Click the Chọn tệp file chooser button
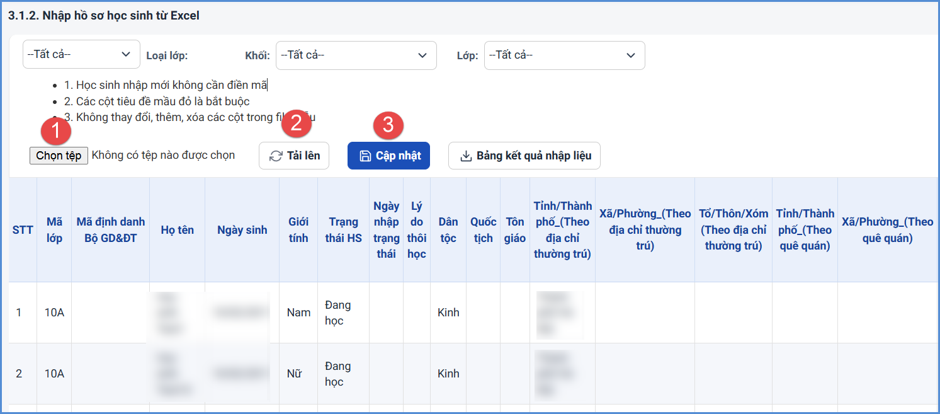 coord(59,156)
